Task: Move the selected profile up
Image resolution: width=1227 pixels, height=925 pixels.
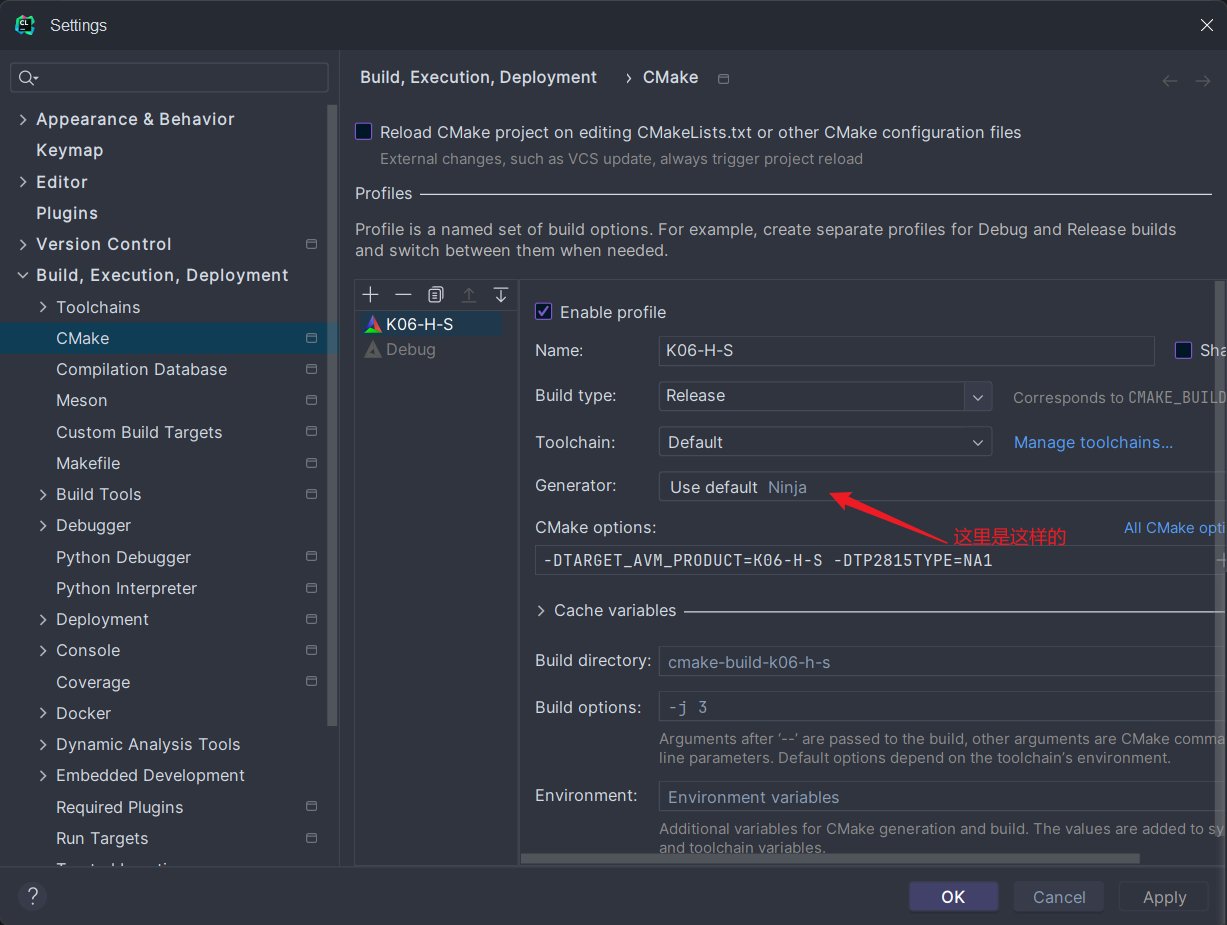Action: coord(468,294)
